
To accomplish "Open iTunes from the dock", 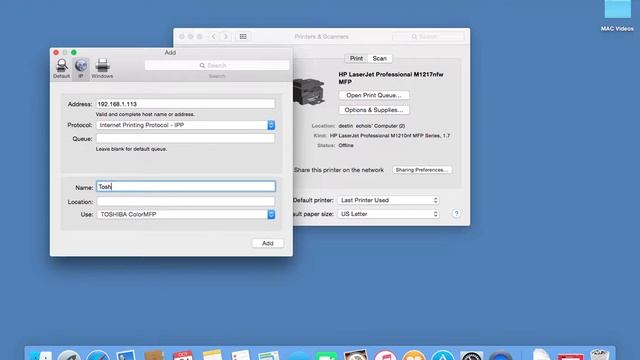I will 385,356.
